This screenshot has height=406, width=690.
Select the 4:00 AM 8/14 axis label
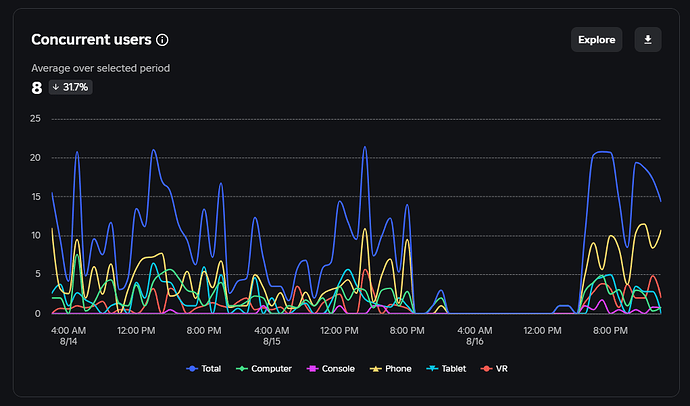coord(68,335)
